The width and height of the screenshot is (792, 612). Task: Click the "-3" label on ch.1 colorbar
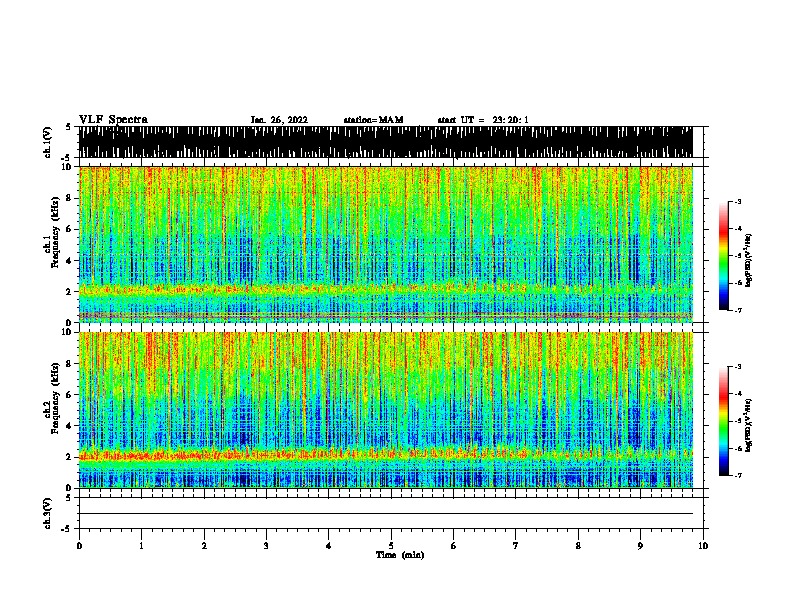tap(738, 201)
